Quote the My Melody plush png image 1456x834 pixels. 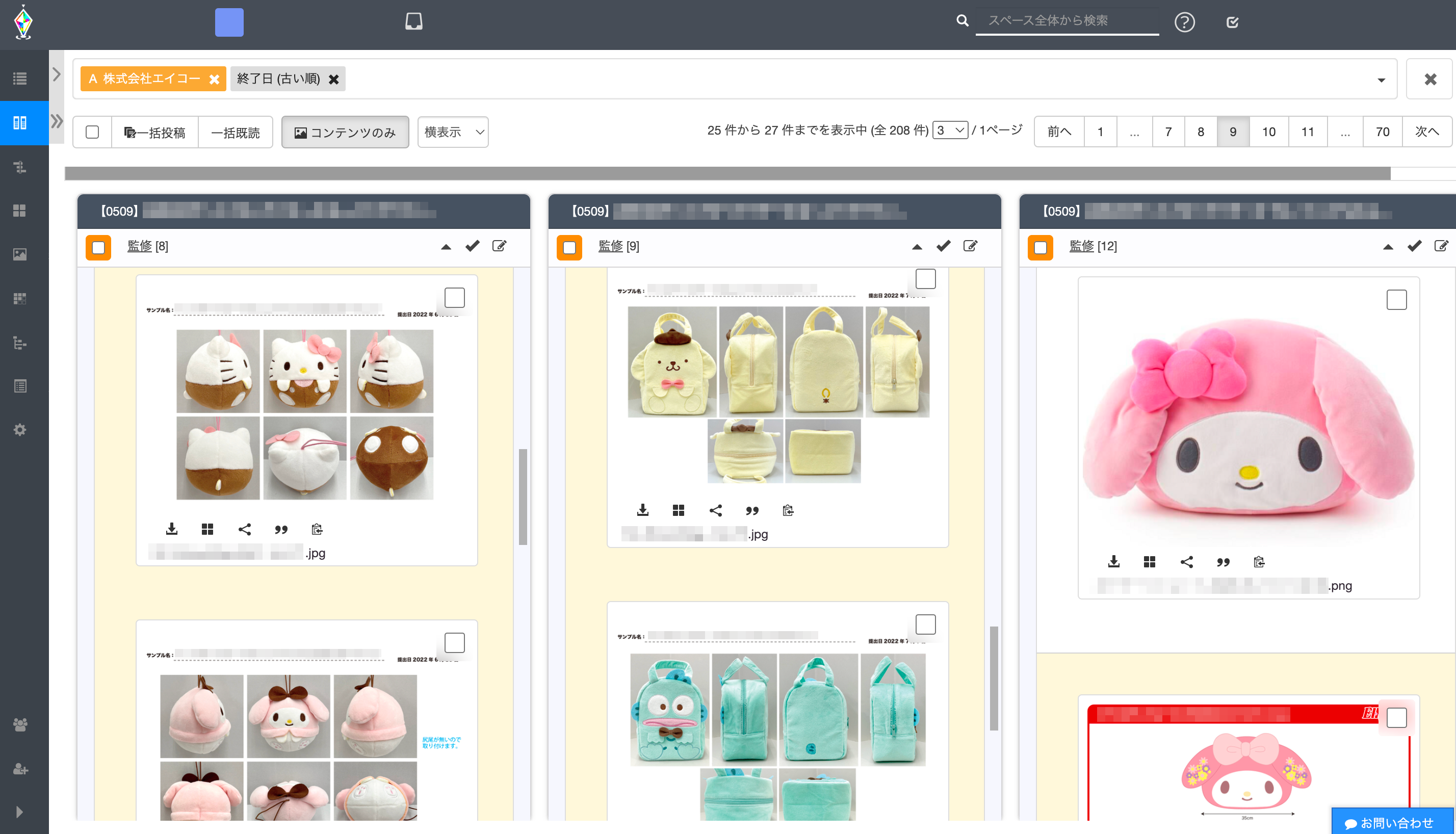coord(1223,562)
